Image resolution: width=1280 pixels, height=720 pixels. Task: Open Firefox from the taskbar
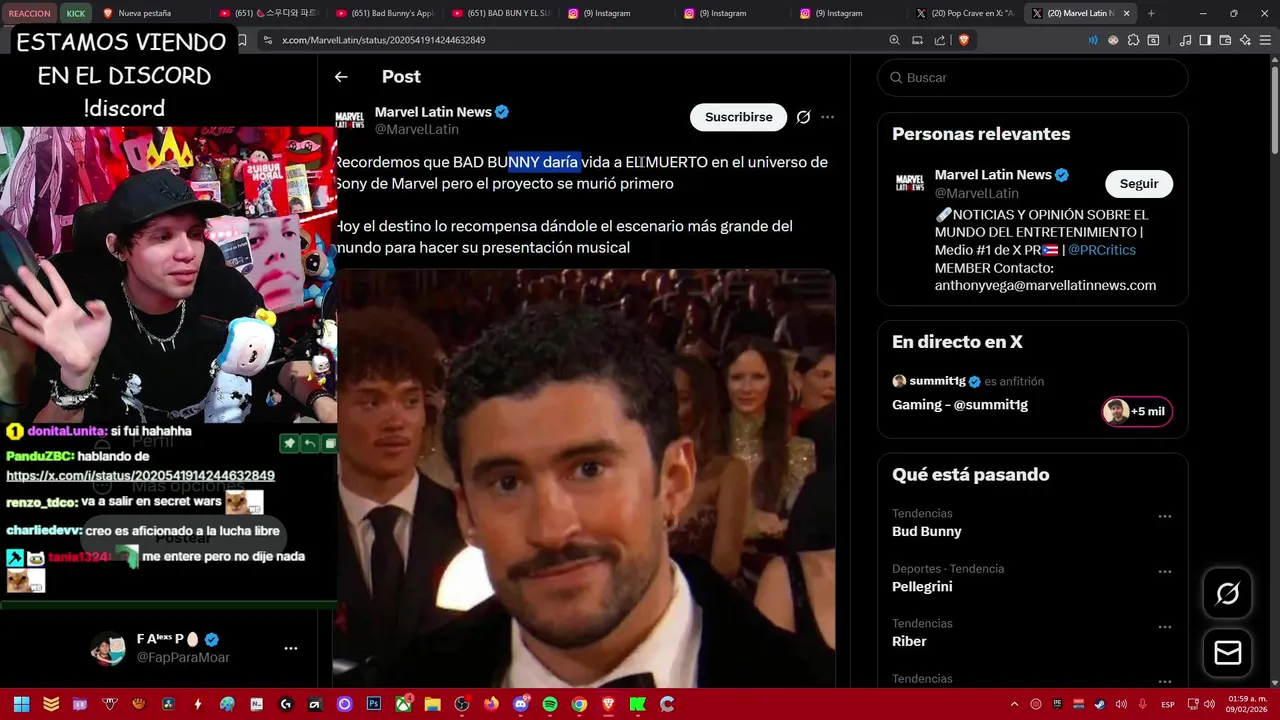tap(491, 704)
